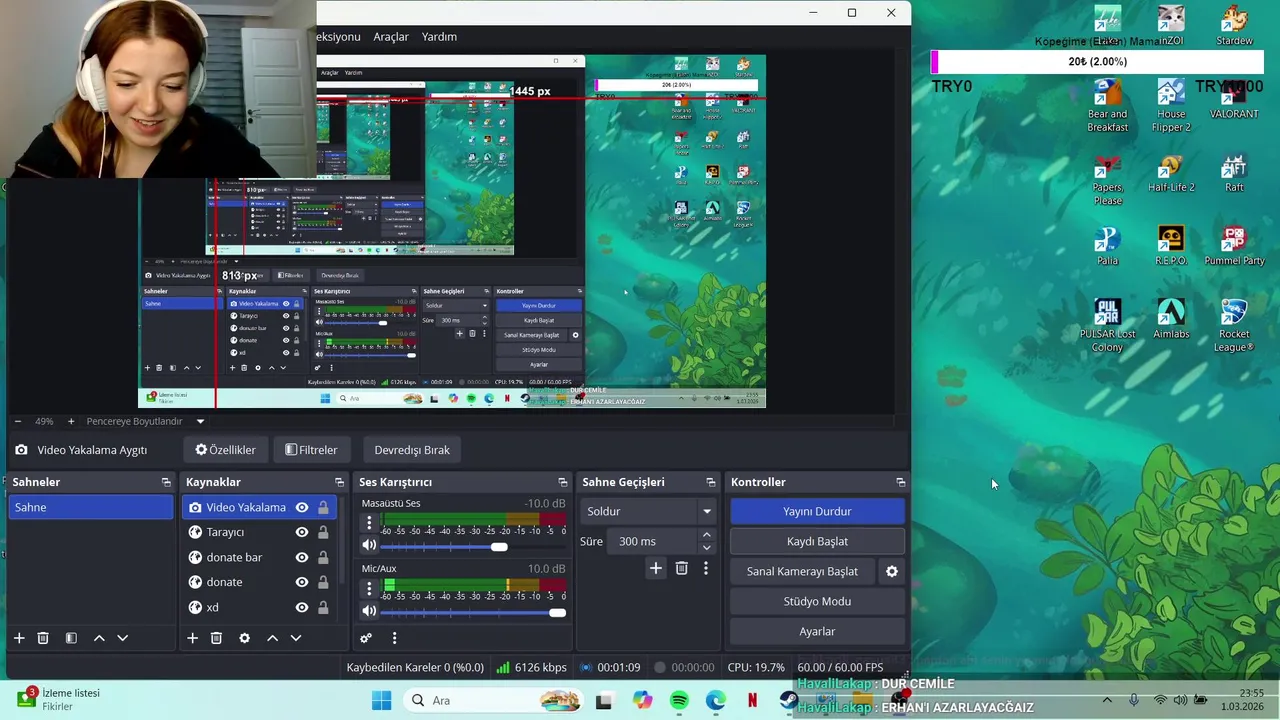Enable Stüdyo Modu
Viewport: 1280px width, 720px height.
coord(817,602)
